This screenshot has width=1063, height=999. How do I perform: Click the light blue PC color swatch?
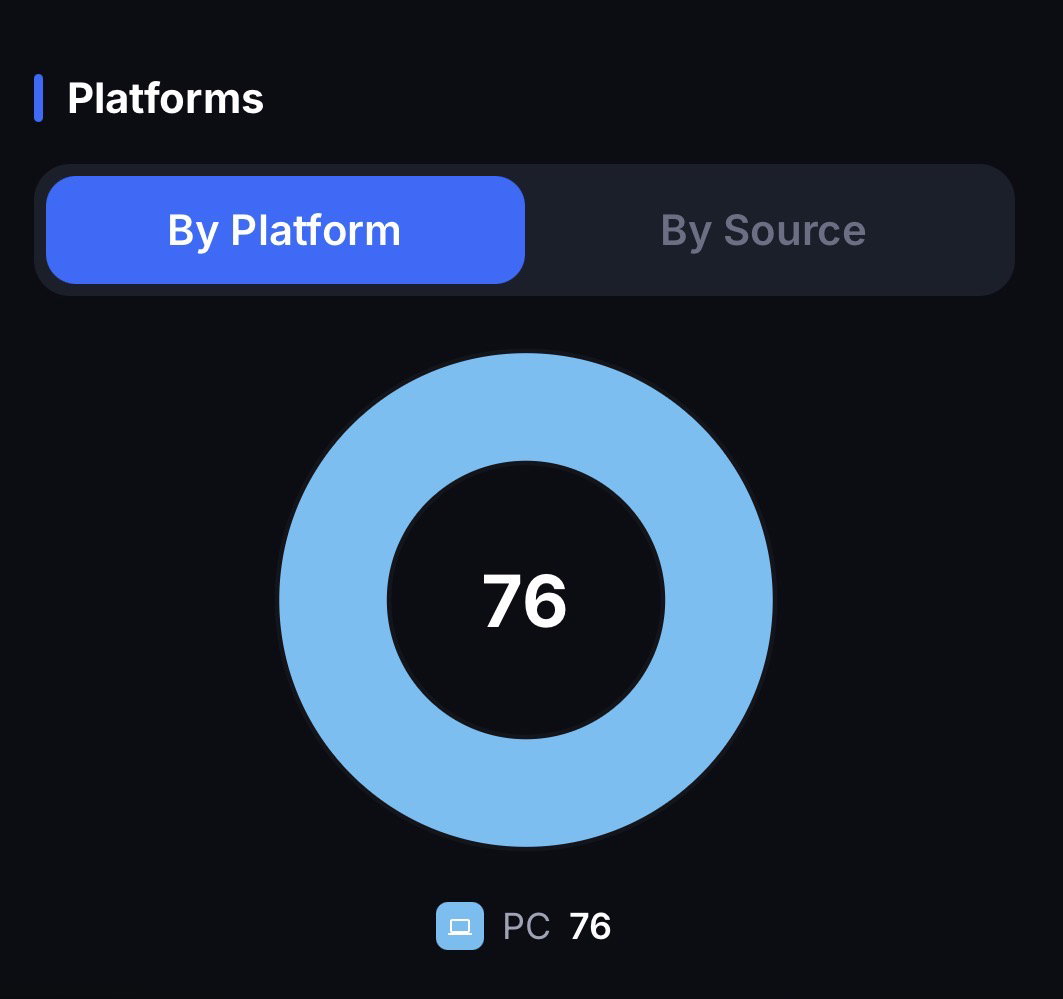tap(460, 926)
